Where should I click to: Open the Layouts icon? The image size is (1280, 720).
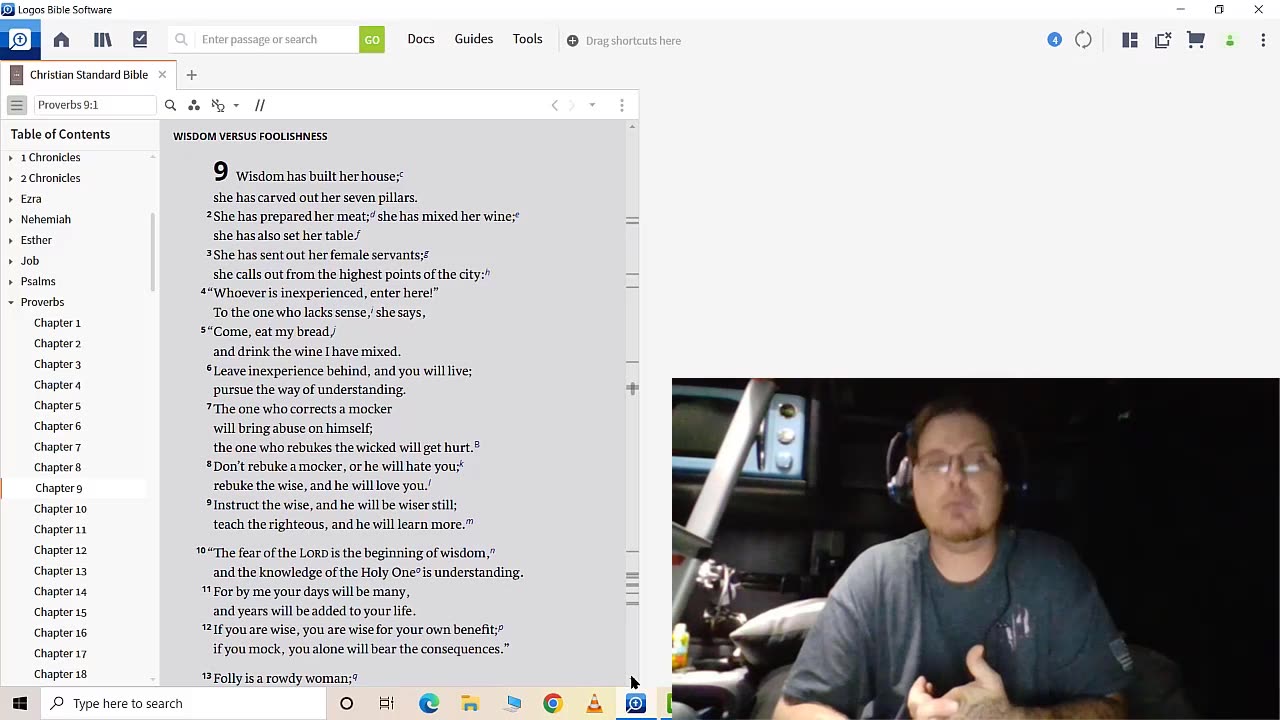(1130, 40)
